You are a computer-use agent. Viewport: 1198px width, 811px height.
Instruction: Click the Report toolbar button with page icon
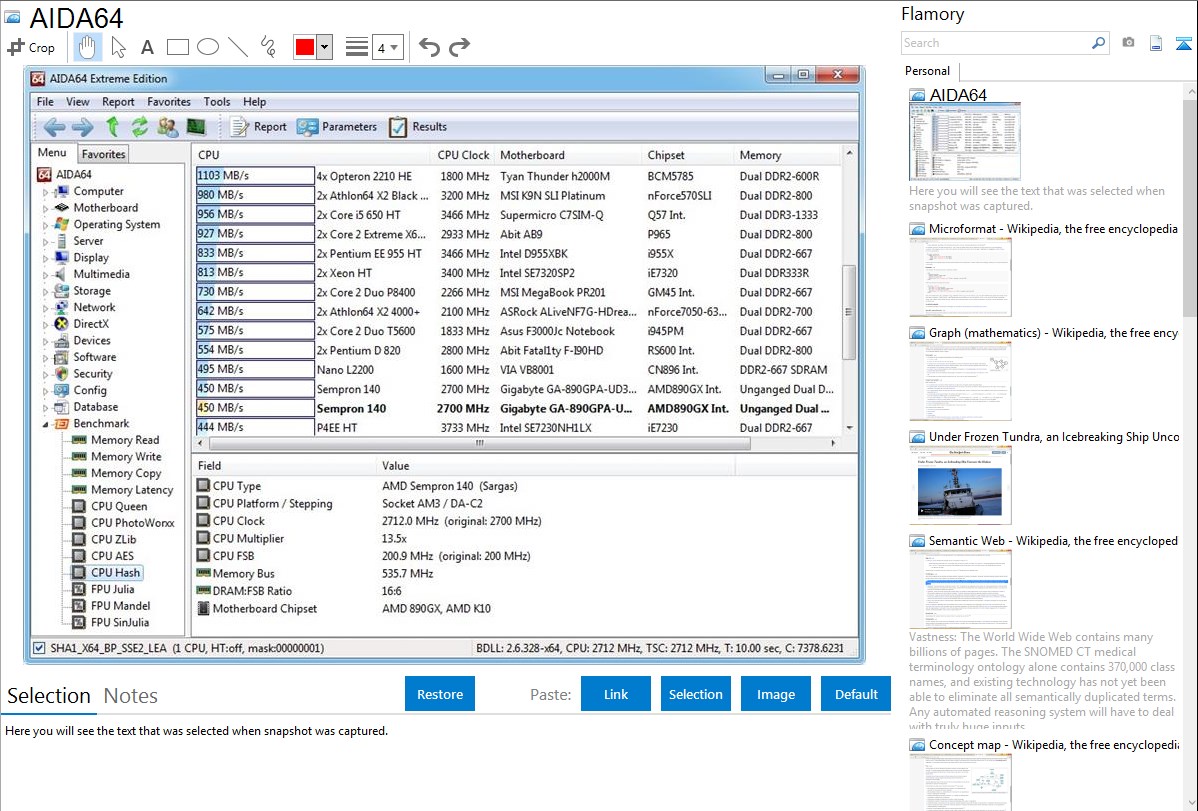pyautogui.click(x=258, y=127)
